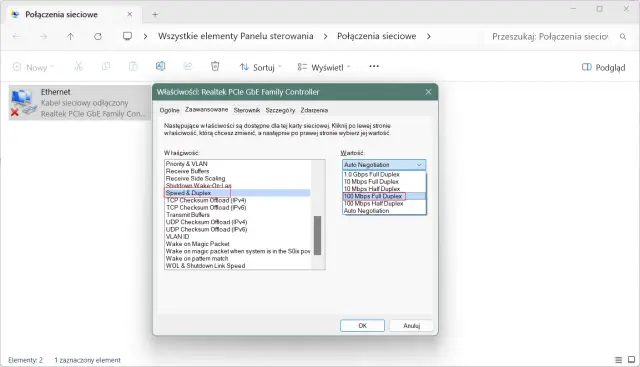Switch to the Szczegóły tab
This screenshot has width=640, height=367.
click(280, 110)
